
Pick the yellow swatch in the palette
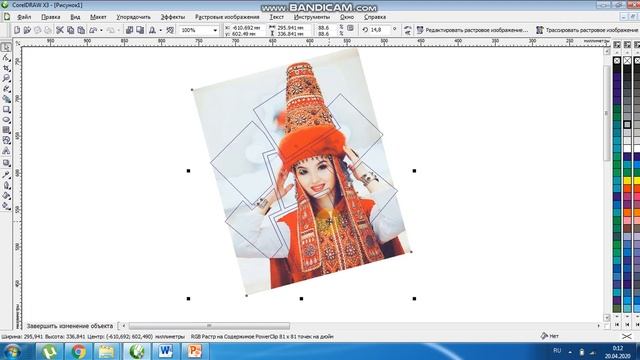point(627,180)
